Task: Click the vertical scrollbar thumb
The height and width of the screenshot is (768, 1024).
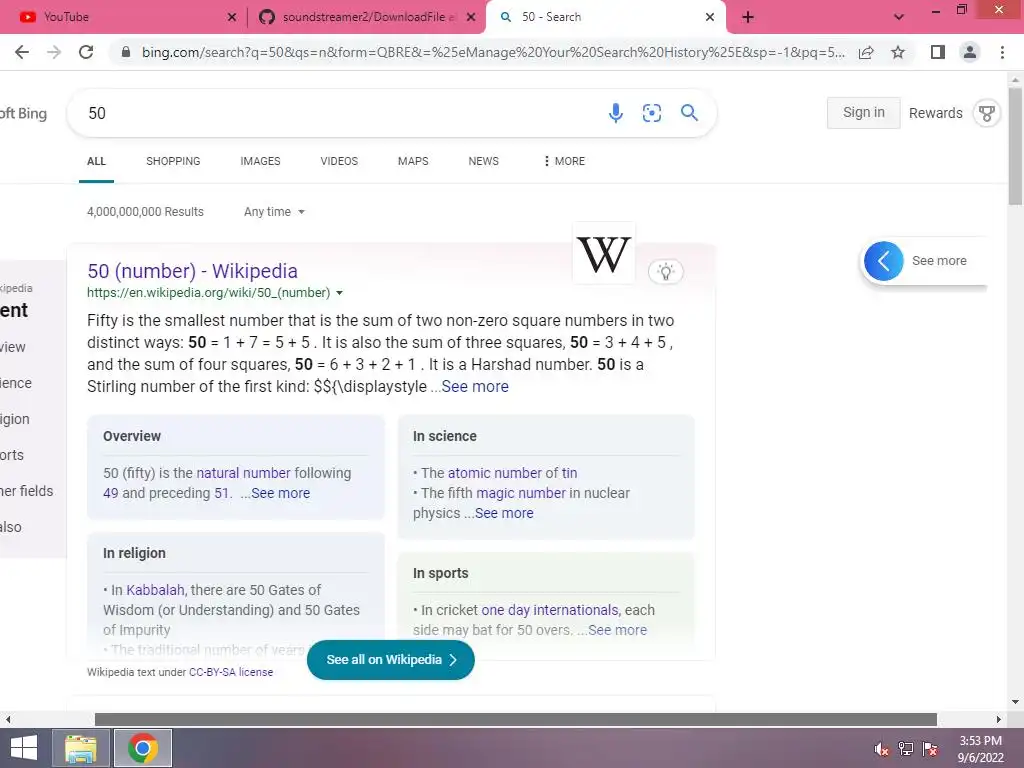Action: [x=1015, y=147]
